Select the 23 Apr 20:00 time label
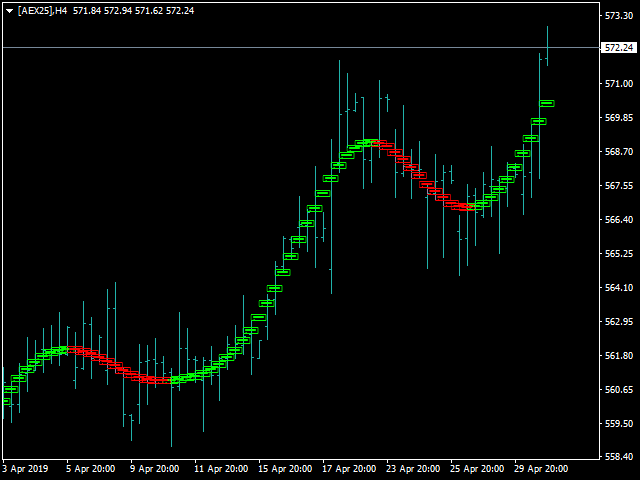This screenshot has height=480, width=640. coord(413,469)
